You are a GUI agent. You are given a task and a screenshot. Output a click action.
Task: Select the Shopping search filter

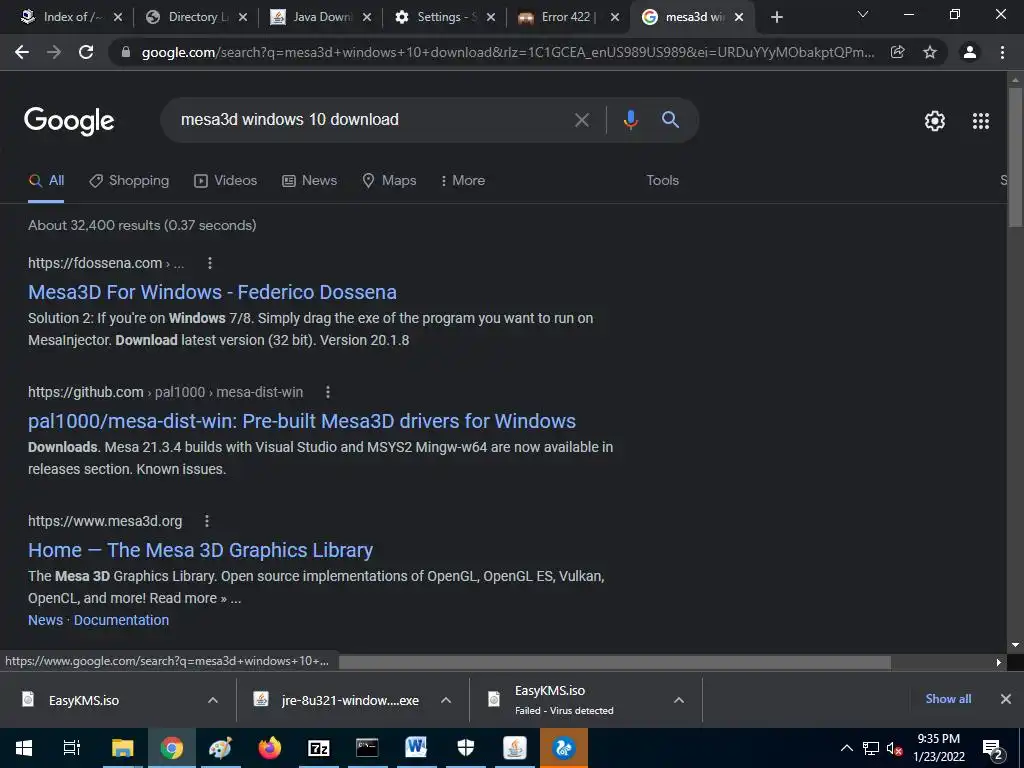[x=129, y=181]
